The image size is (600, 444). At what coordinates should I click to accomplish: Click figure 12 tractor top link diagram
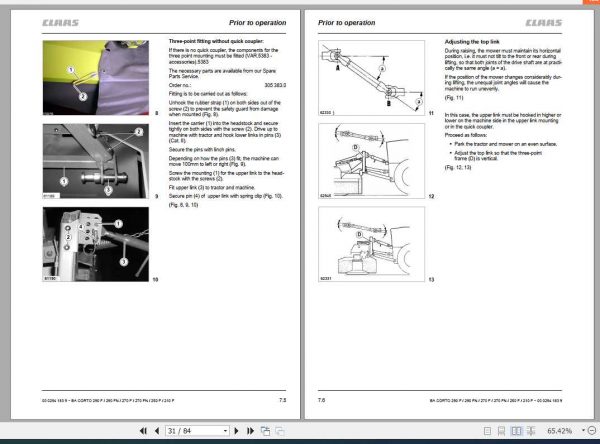tap(371, 161)
